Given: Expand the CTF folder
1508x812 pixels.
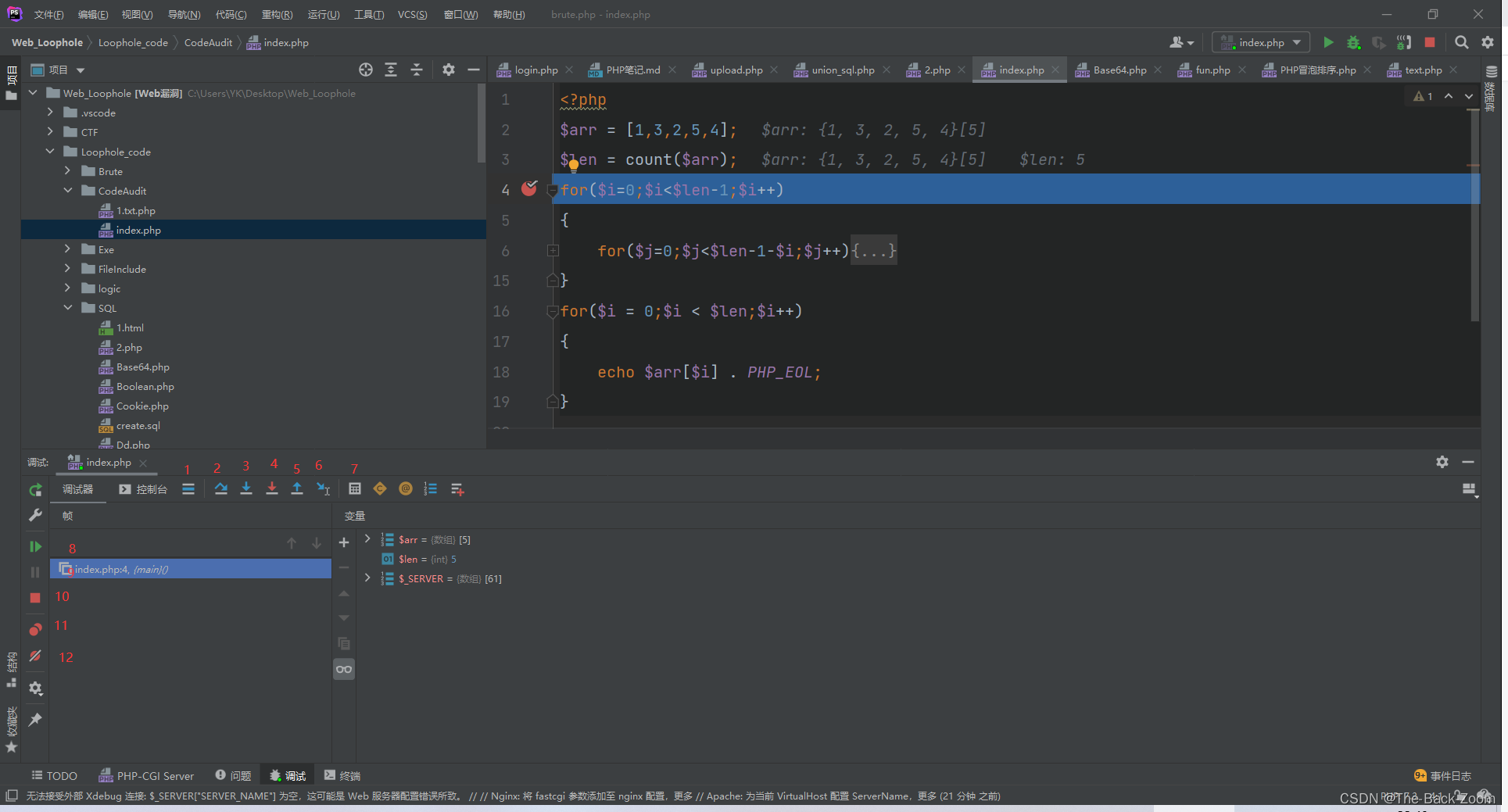Looking at the screenshot, I should coord(50,132).
